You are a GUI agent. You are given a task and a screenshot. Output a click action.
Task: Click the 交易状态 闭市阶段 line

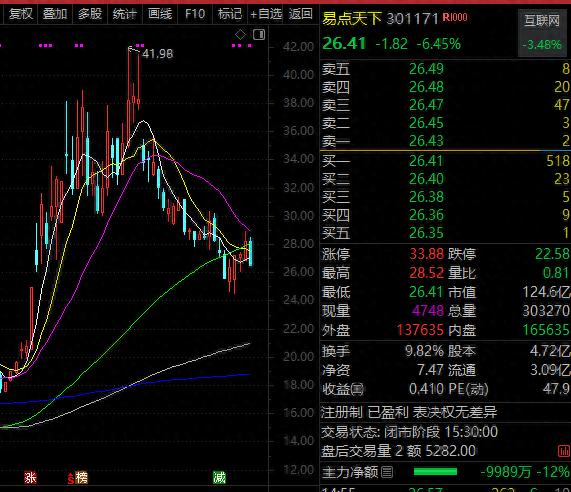pos(409,432)
